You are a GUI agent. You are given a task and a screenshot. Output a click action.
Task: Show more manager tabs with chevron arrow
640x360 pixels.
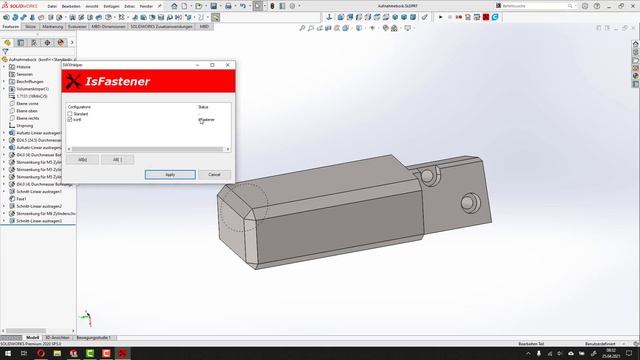click(72, 42)
